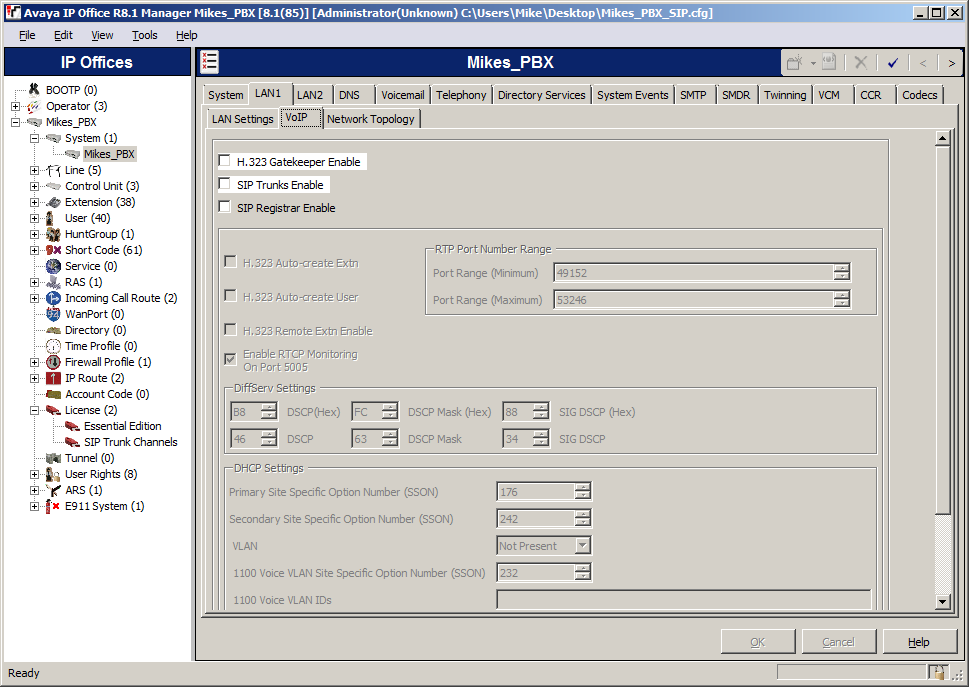This screenshot has height=687, width=969.
Task: Enable SIP Trunks checkbox
Action: click(x=224, y=184)
